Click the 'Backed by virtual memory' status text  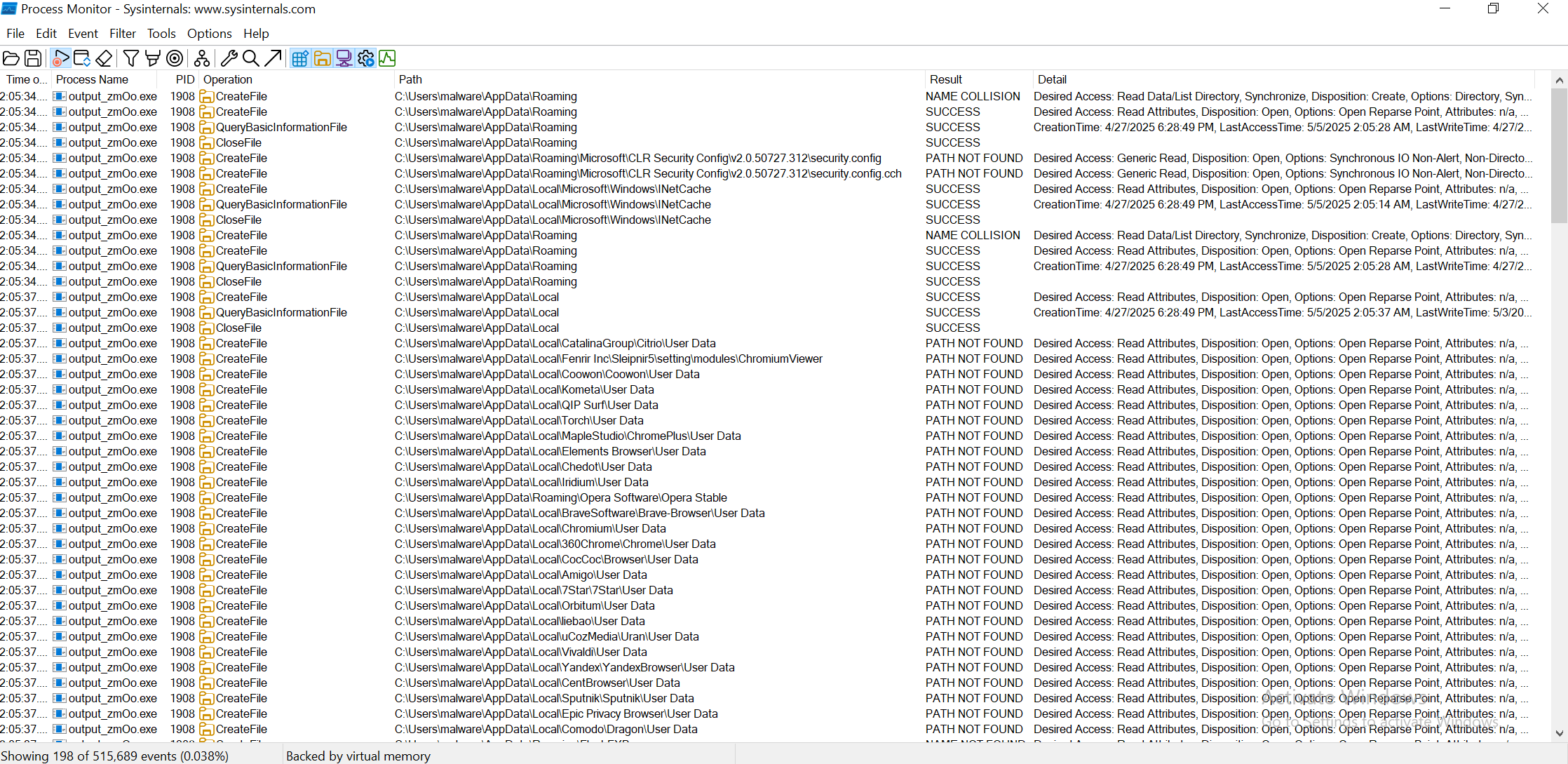(358, 756)
